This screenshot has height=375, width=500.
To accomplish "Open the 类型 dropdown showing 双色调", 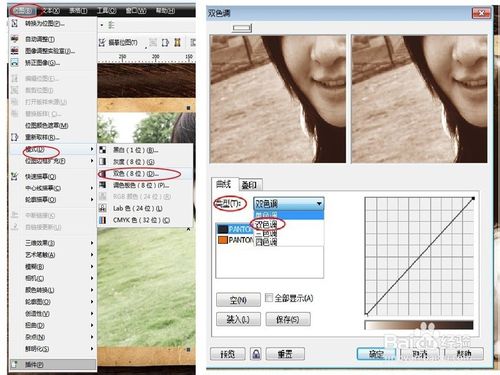I will [x=289, y=203].
